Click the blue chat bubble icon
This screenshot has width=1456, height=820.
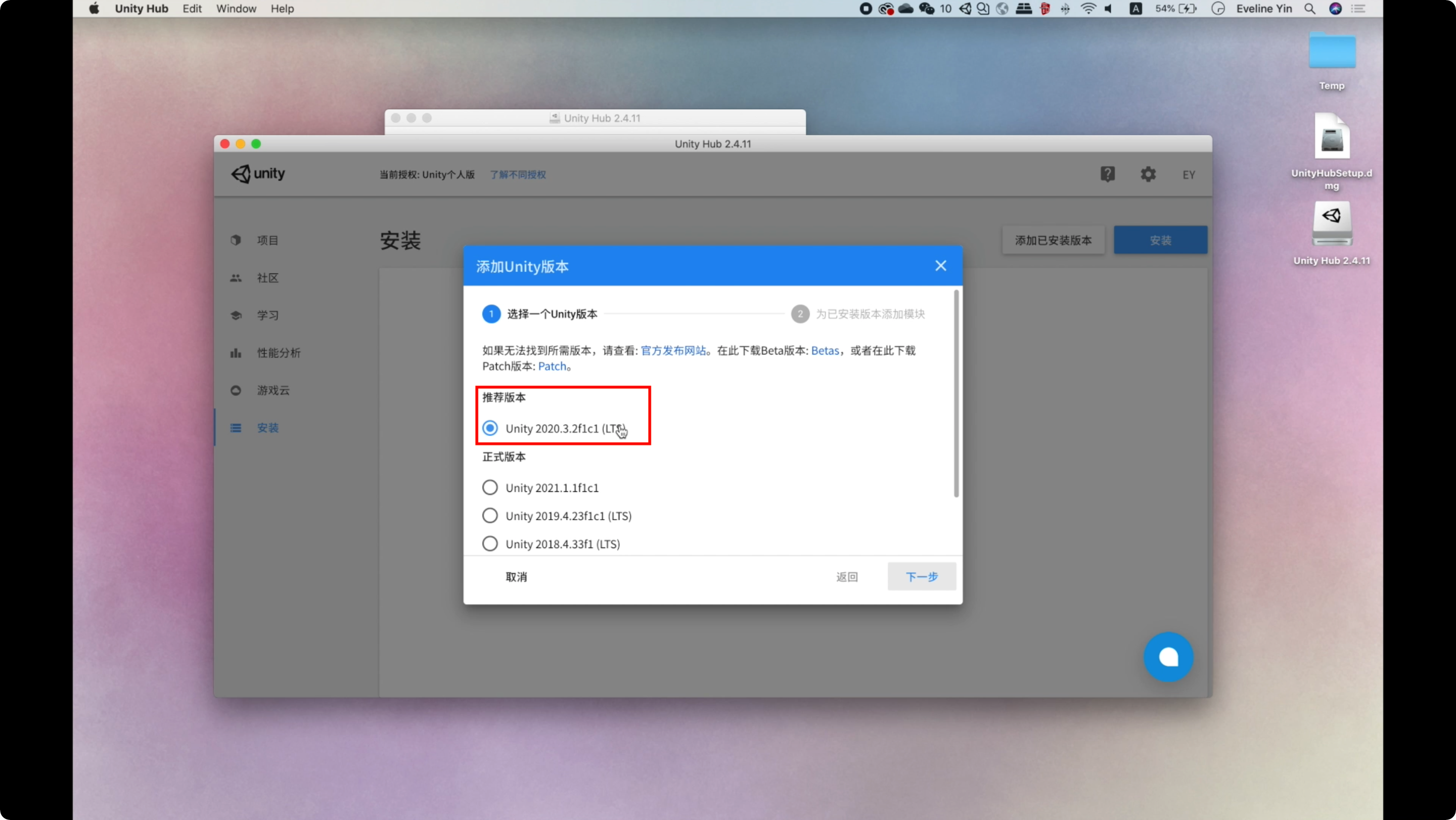1168,657
